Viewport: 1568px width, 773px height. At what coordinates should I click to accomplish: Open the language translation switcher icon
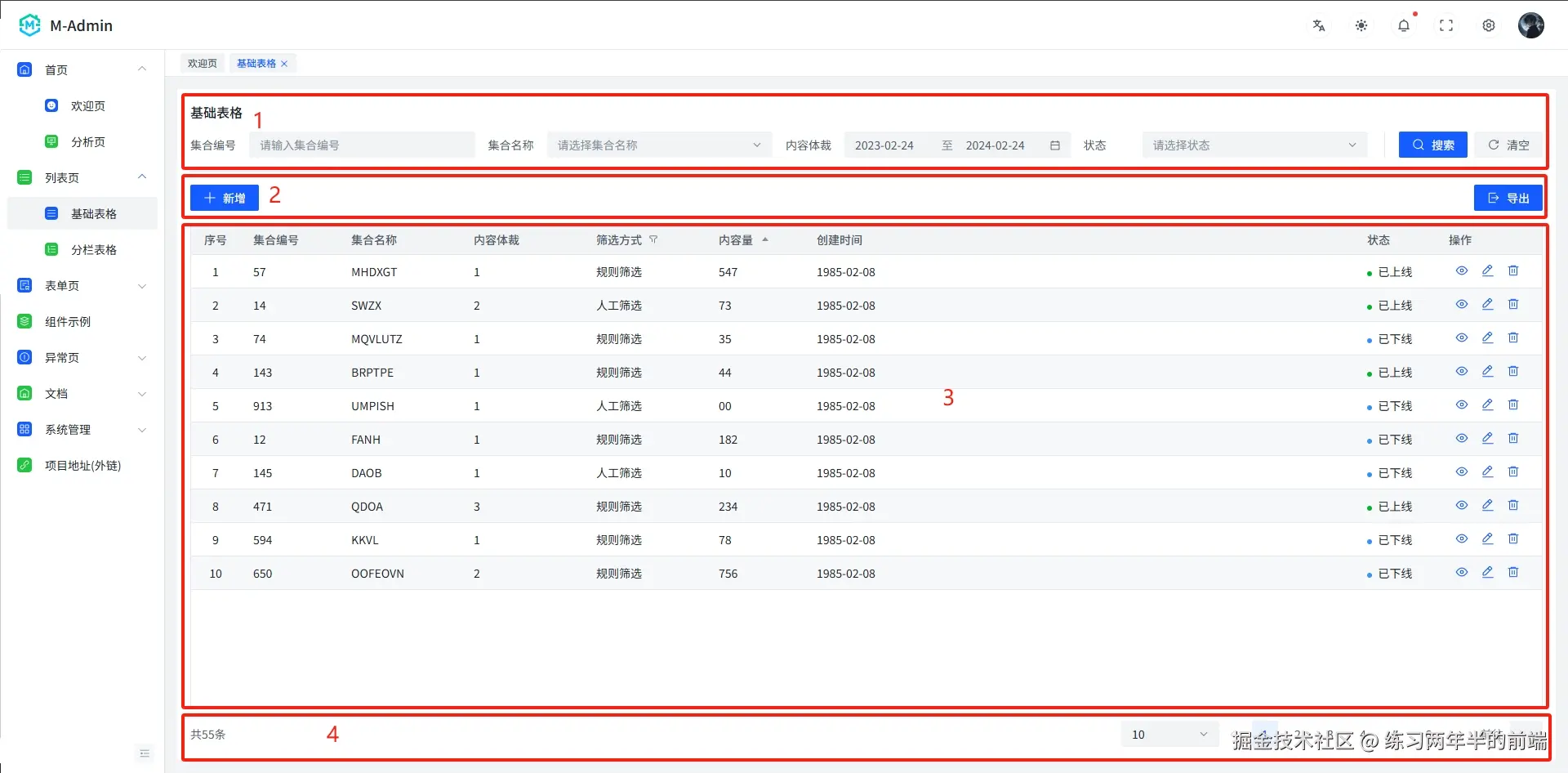coord(1319,25)
